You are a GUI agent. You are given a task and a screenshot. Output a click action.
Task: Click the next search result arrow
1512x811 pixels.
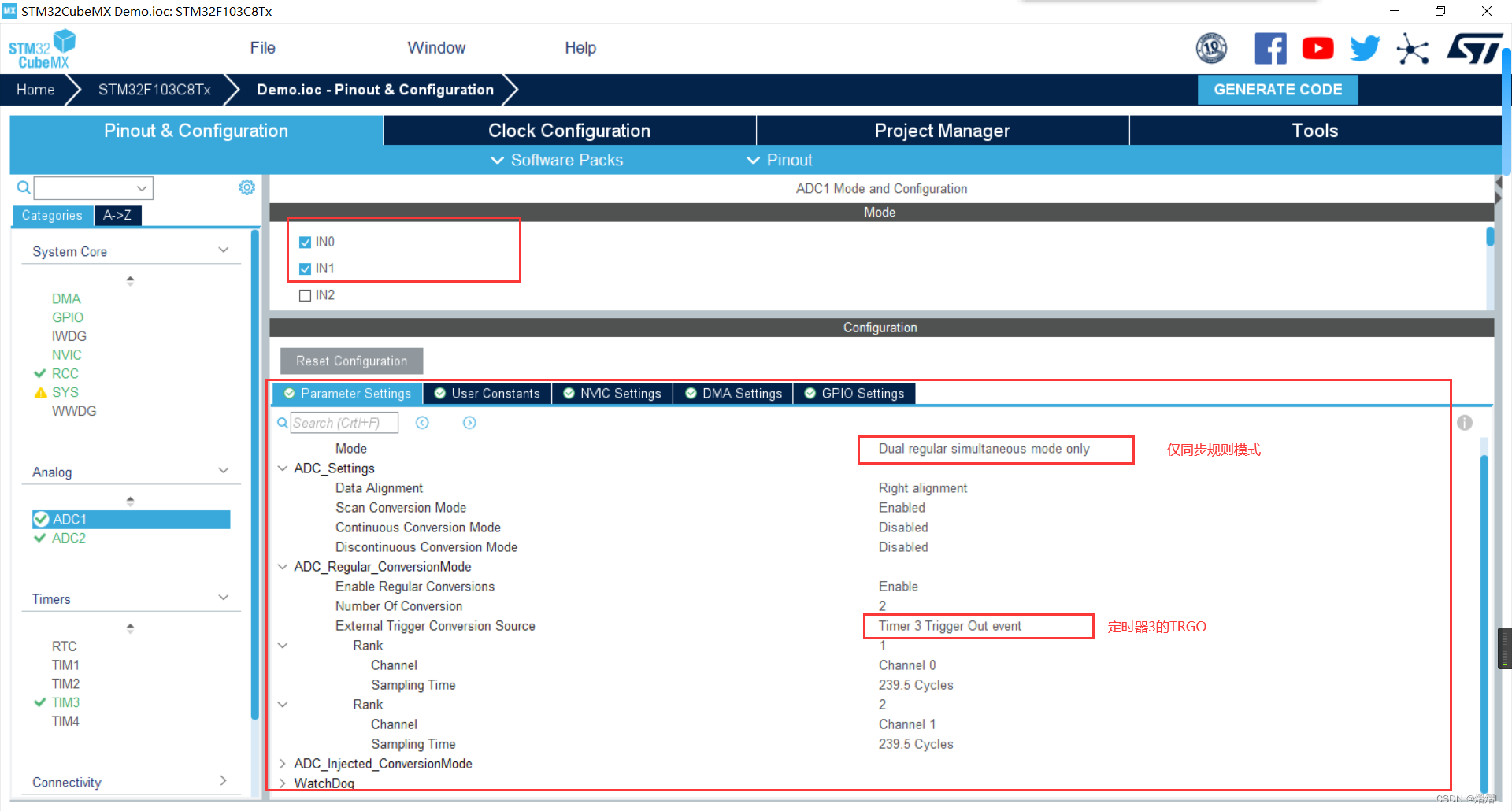coord(469,423)
